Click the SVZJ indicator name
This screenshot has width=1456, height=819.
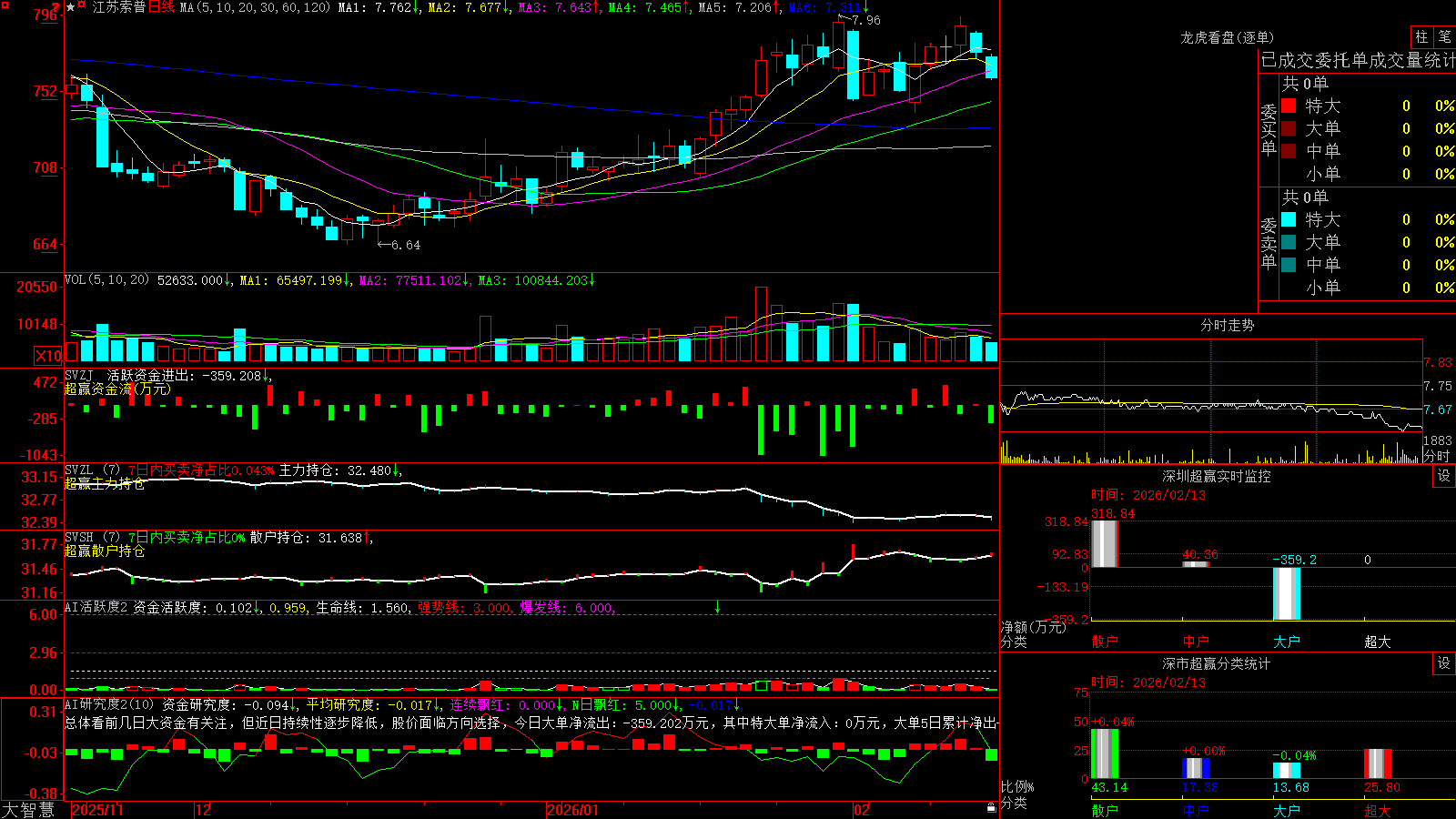coord(79,375)
